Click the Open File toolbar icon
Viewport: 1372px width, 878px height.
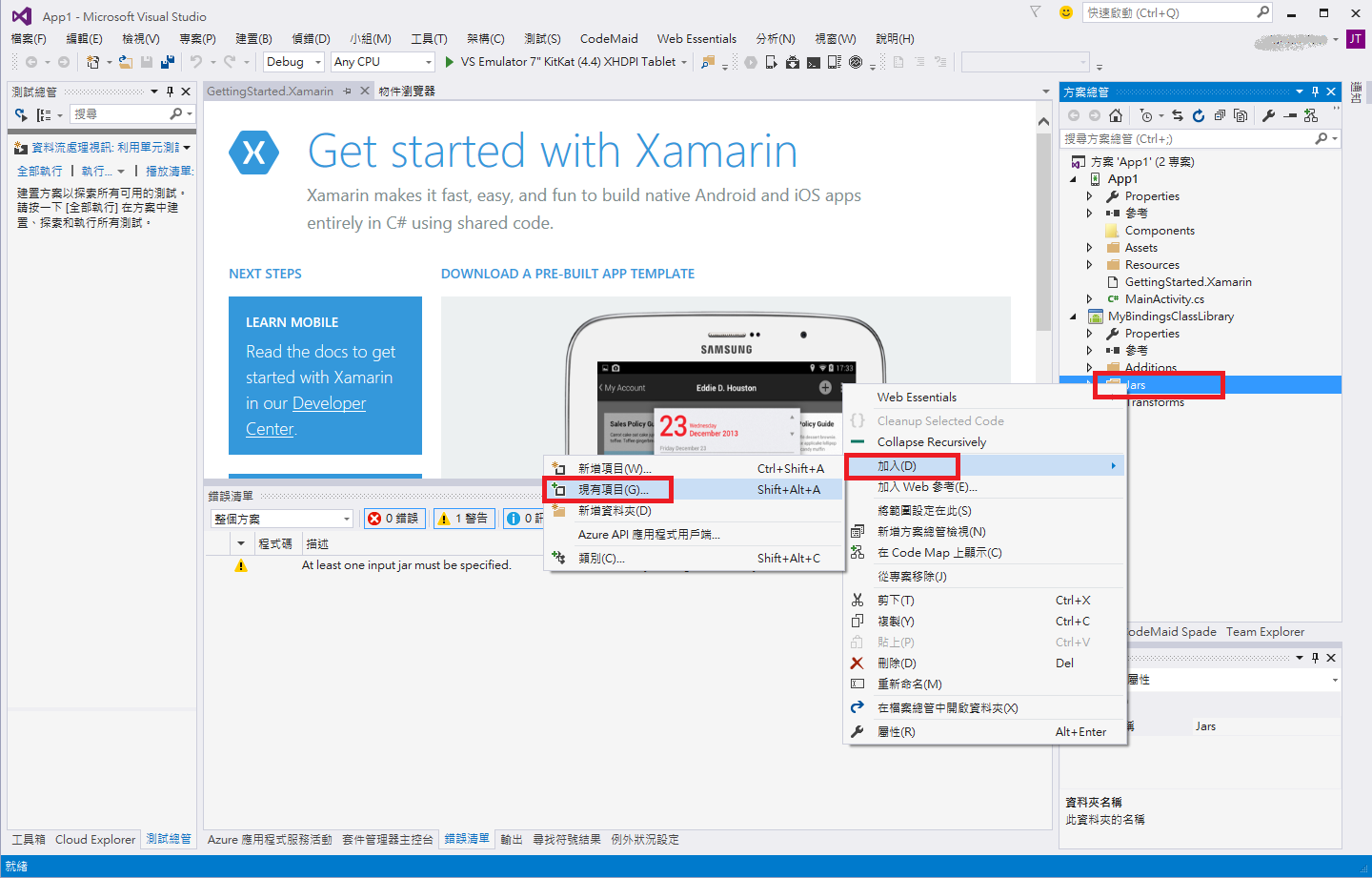(x=126, y=62)
